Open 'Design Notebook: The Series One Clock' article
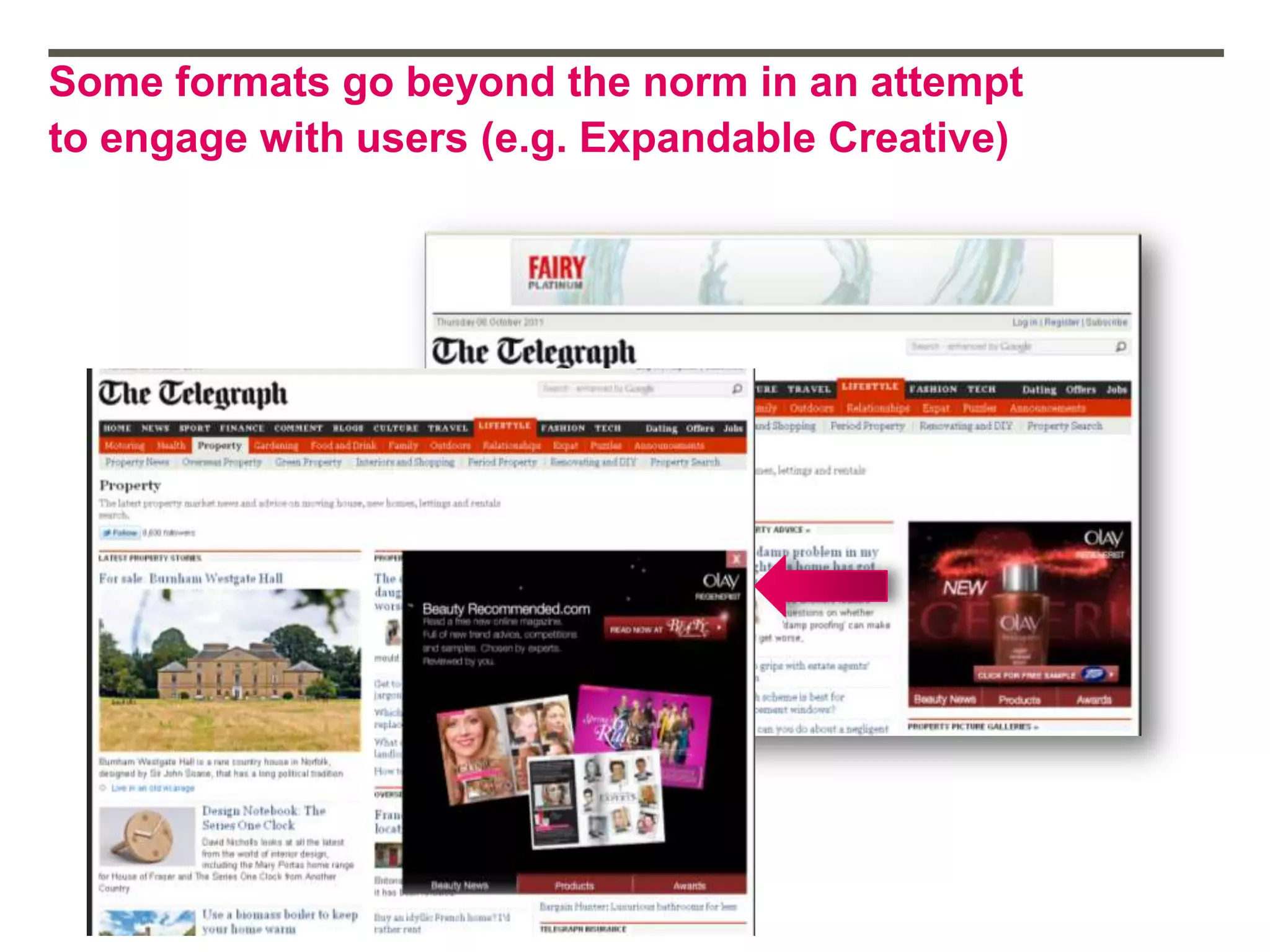 pos(264,818)
